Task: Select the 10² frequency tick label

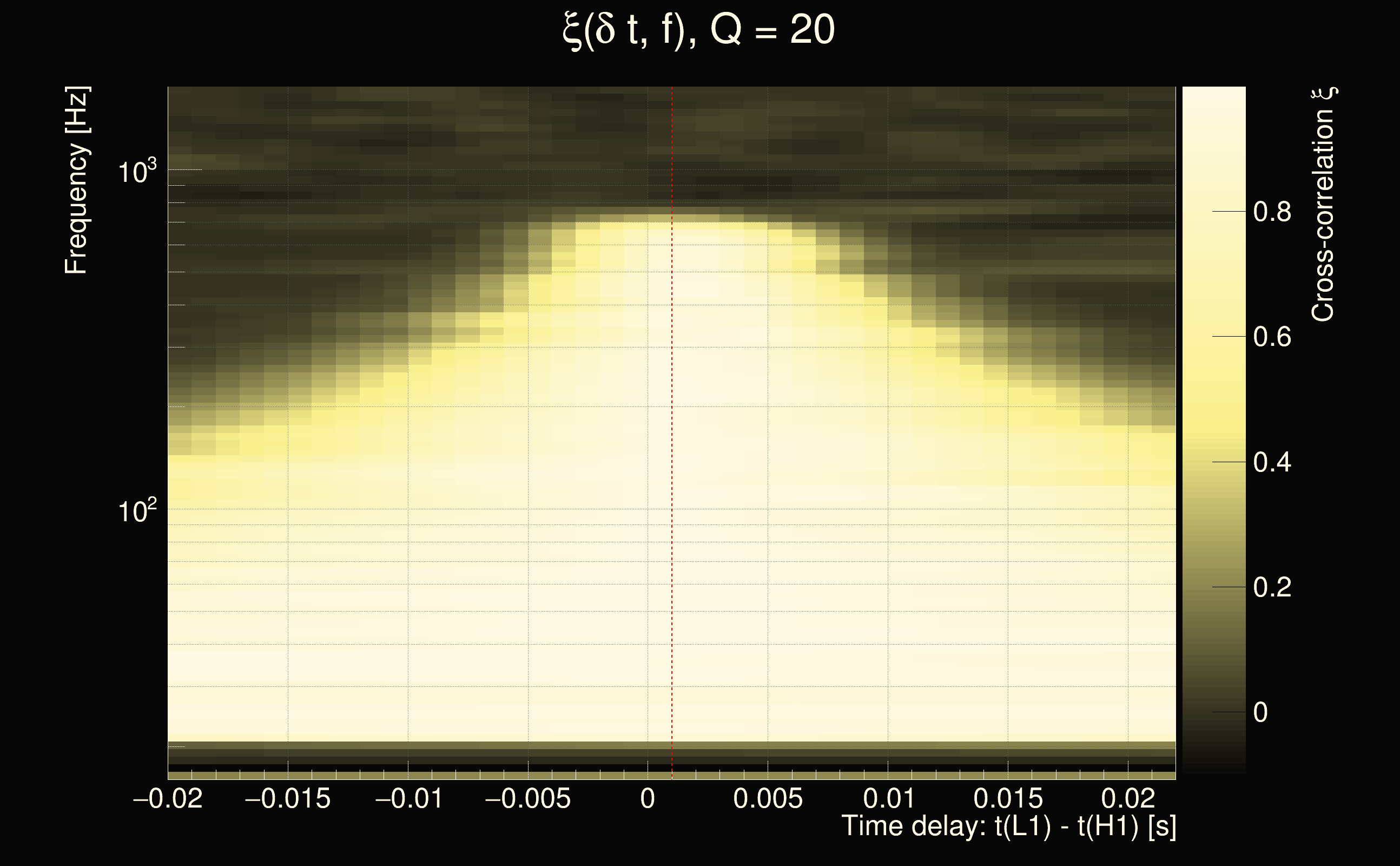Action: coord(137,510)
